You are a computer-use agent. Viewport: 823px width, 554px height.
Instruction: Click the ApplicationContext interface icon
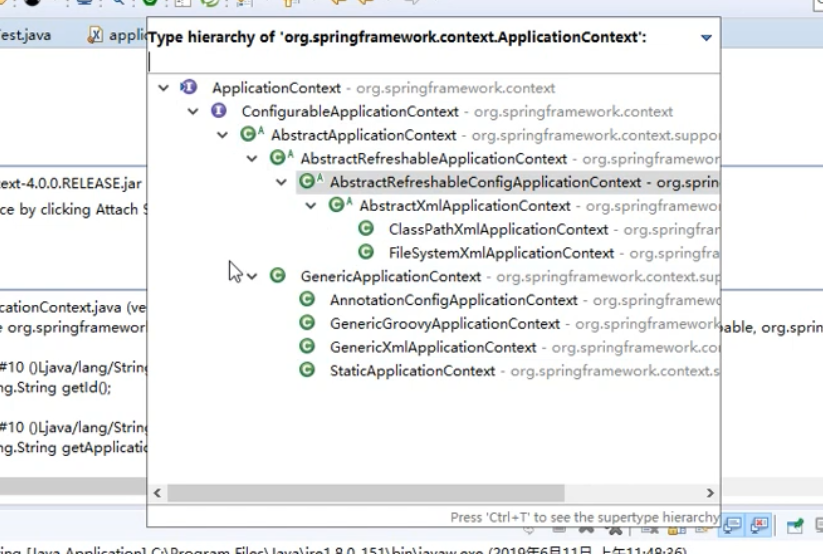click(188, 87)
